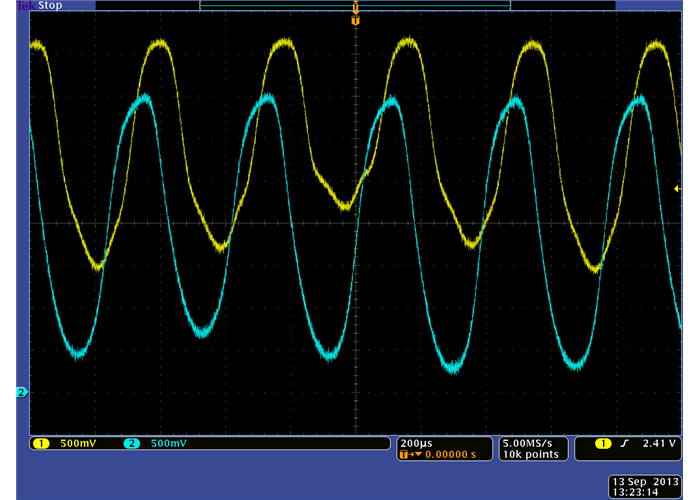
Task: Click the yellow trigger level arrow on right edge
Action: [x=677, y=188]
